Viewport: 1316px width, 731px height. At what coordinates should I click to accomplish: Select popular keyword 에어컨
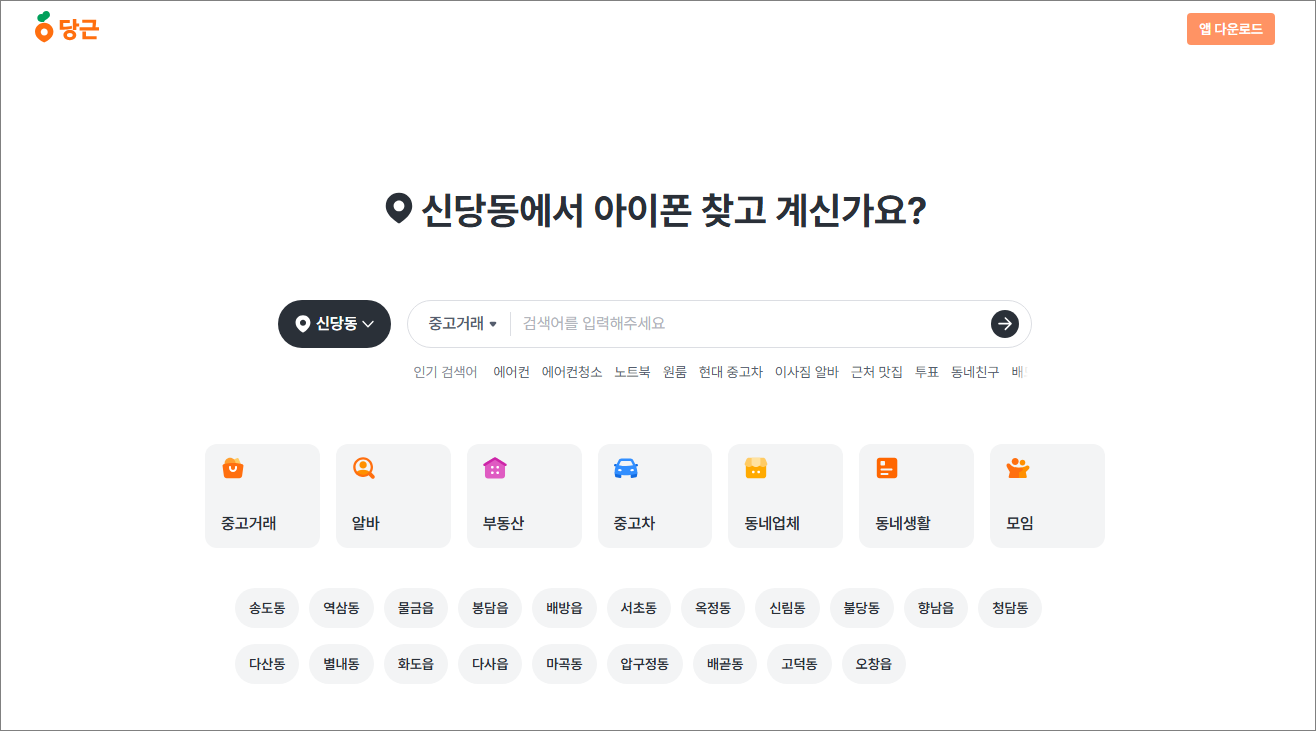point(511,372)
